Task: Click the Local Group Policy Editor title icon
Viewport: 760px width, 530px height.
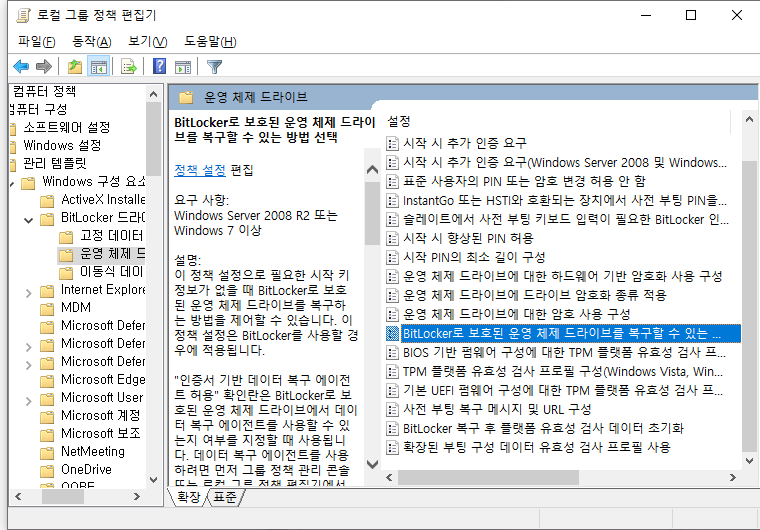Action: pyautogui.click(x=23, y=16)
